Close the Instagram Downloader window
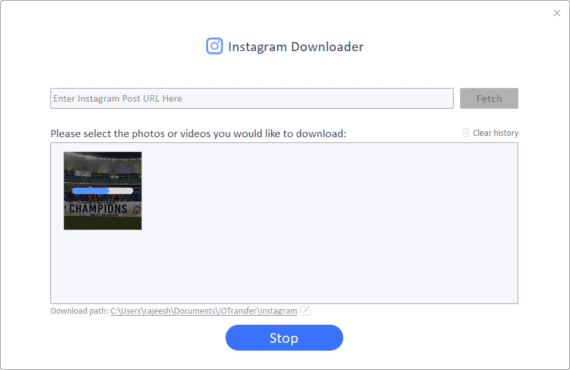570x370 pixels. pyautogui.click(x=557, y=13)
